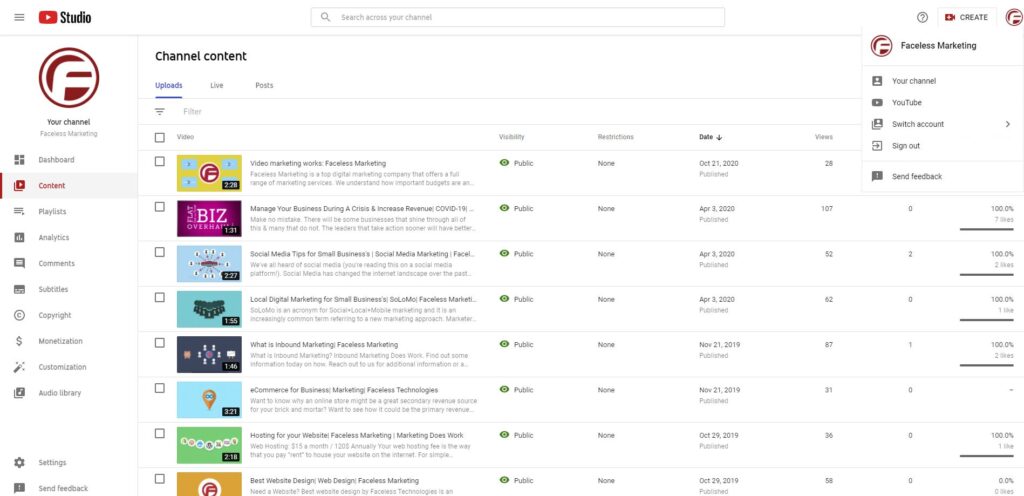Click the like ratio bar for Social Media Tips
1024x496 pixels.
pyautogui.click(x=986, y=275)
